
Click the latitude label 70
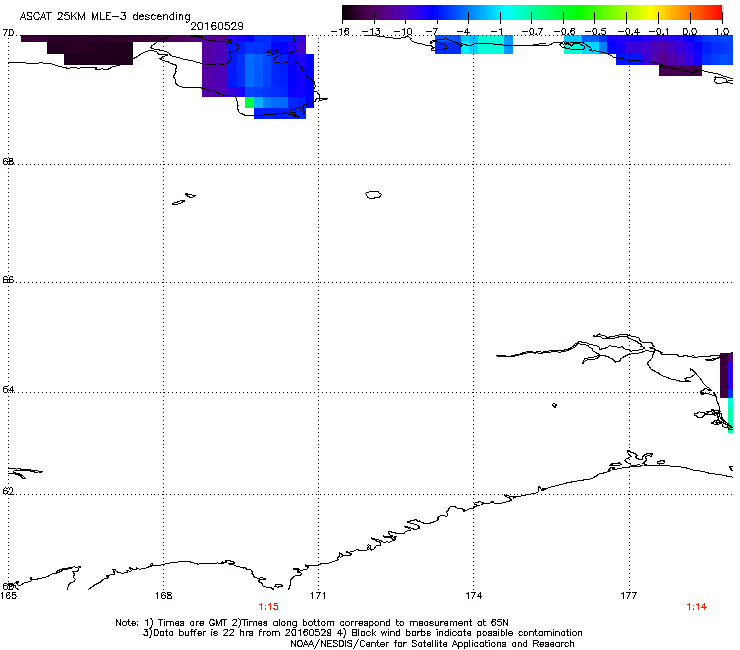(8, 33)
